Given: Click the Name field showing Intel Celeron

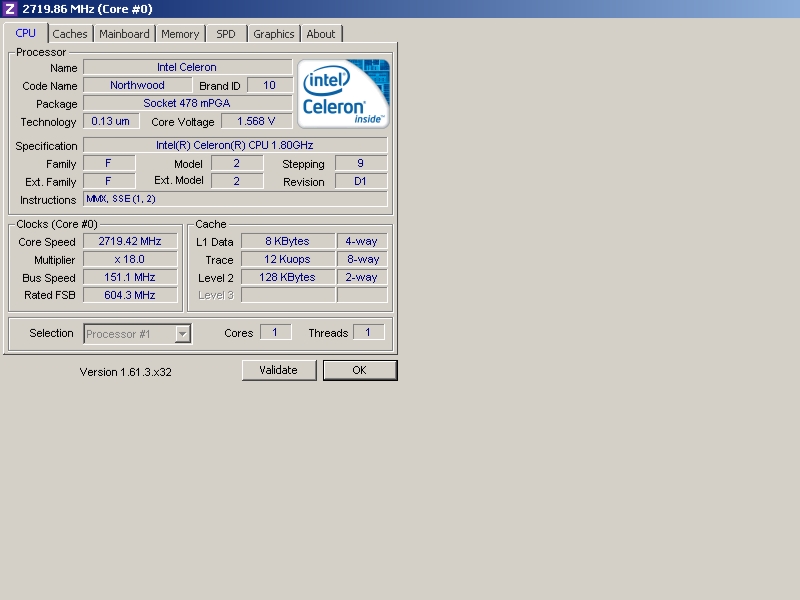Looking at the screenshot, I should 187,67.
